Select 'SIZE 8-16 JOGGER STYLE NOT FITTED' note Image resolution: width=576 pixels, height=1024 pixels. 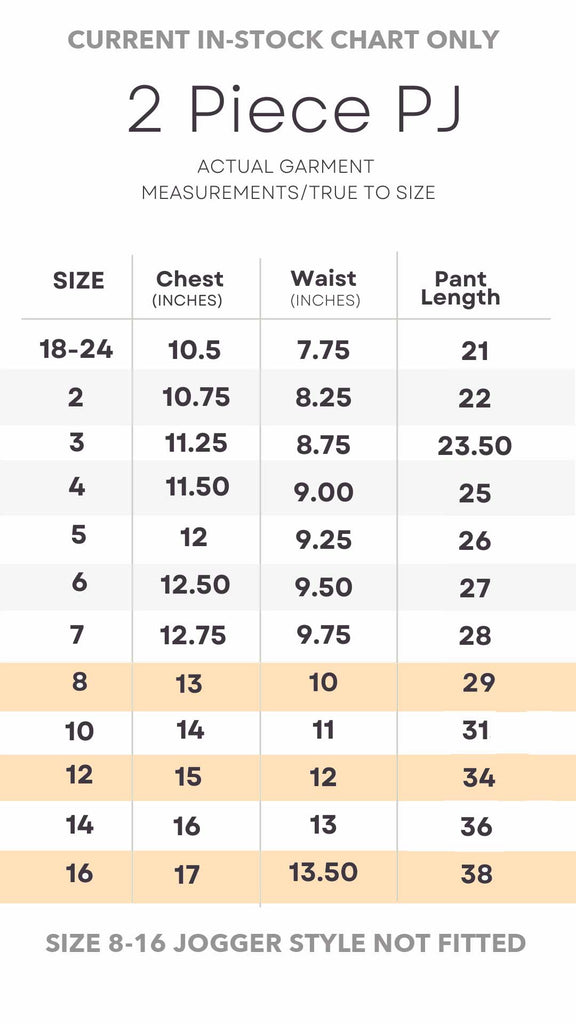coord(285,943)
